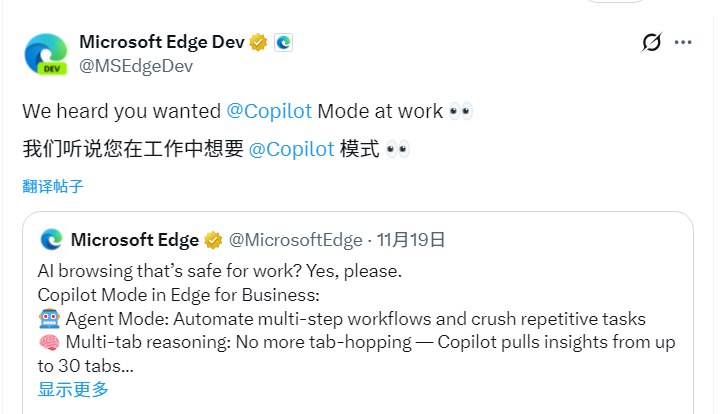Click the gold verified badge in the quoted post

213,240
